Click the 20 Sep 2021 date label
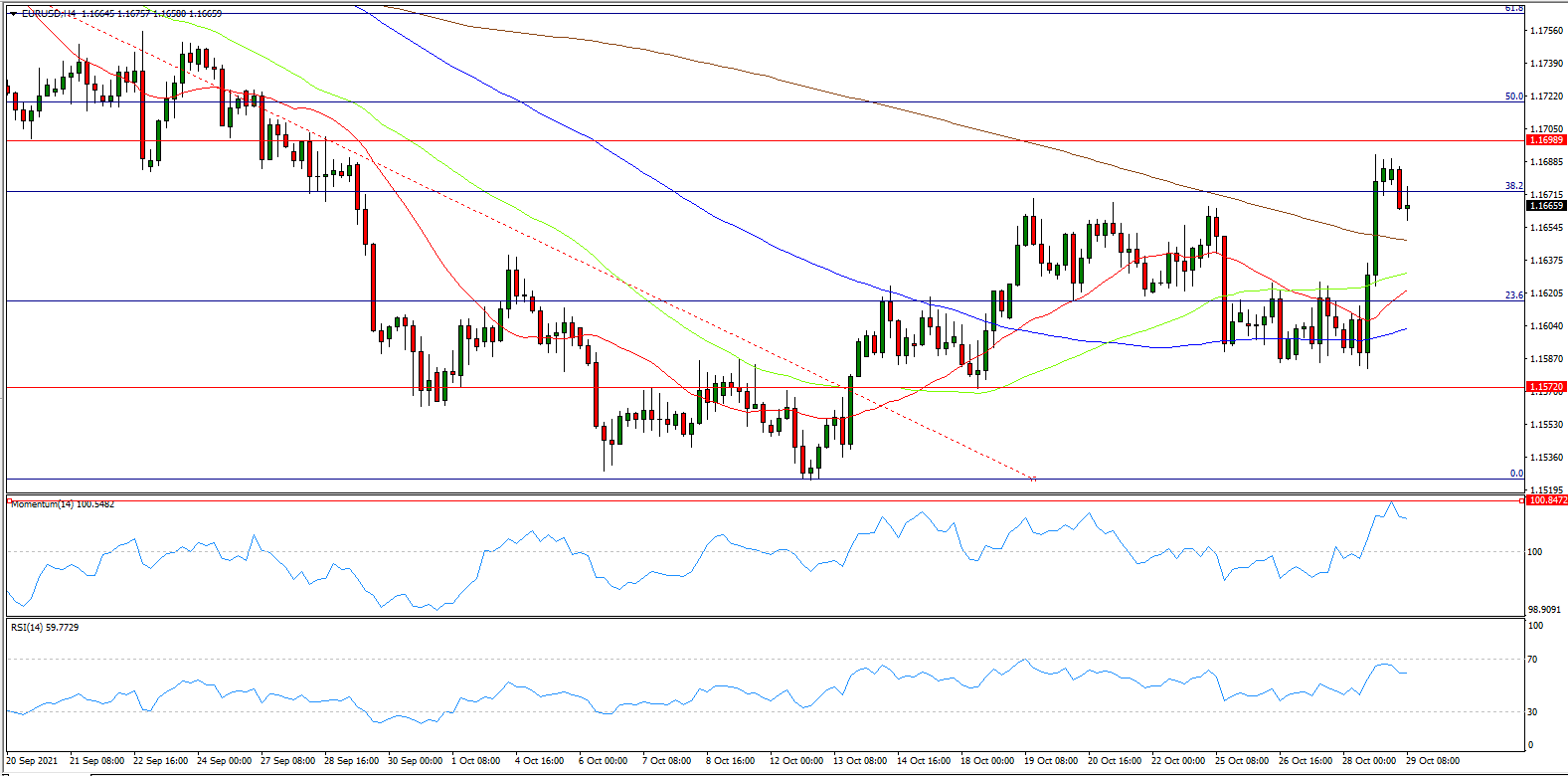 coord(32,761)
